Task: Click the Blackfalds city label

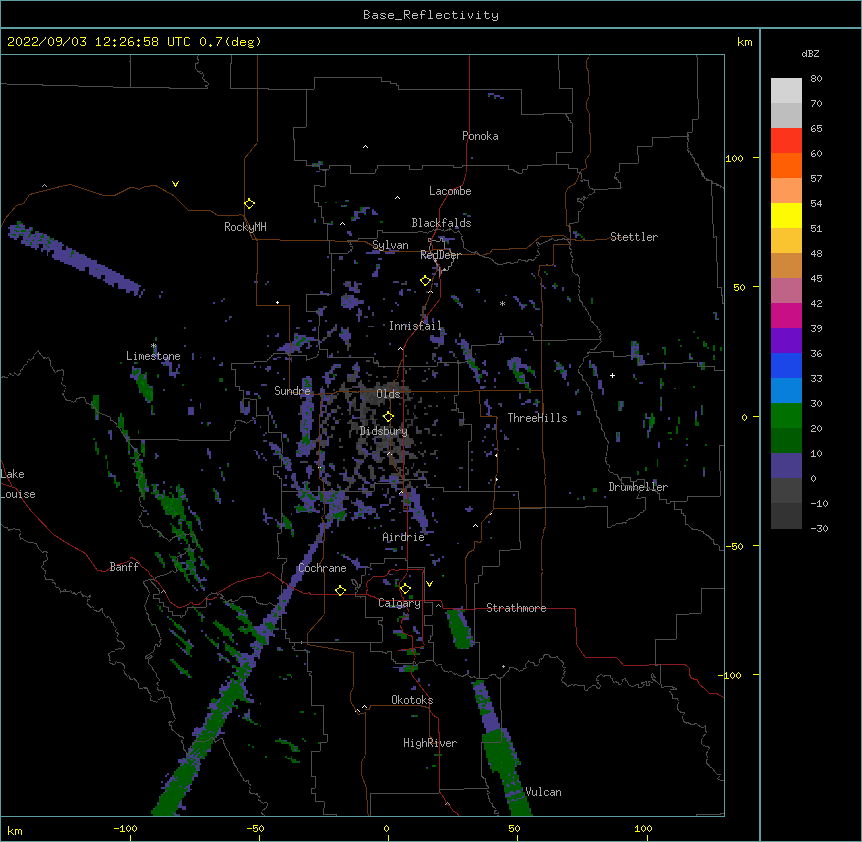Action: click(441, 223)
